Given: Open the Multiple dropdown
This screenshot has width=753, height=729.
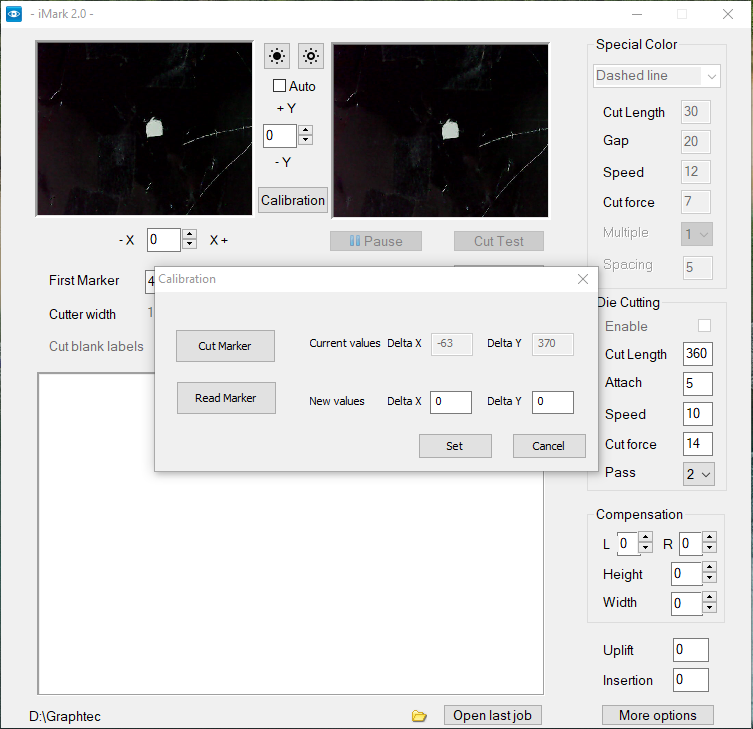Looking at the screenshot, I should coord(696,234).
